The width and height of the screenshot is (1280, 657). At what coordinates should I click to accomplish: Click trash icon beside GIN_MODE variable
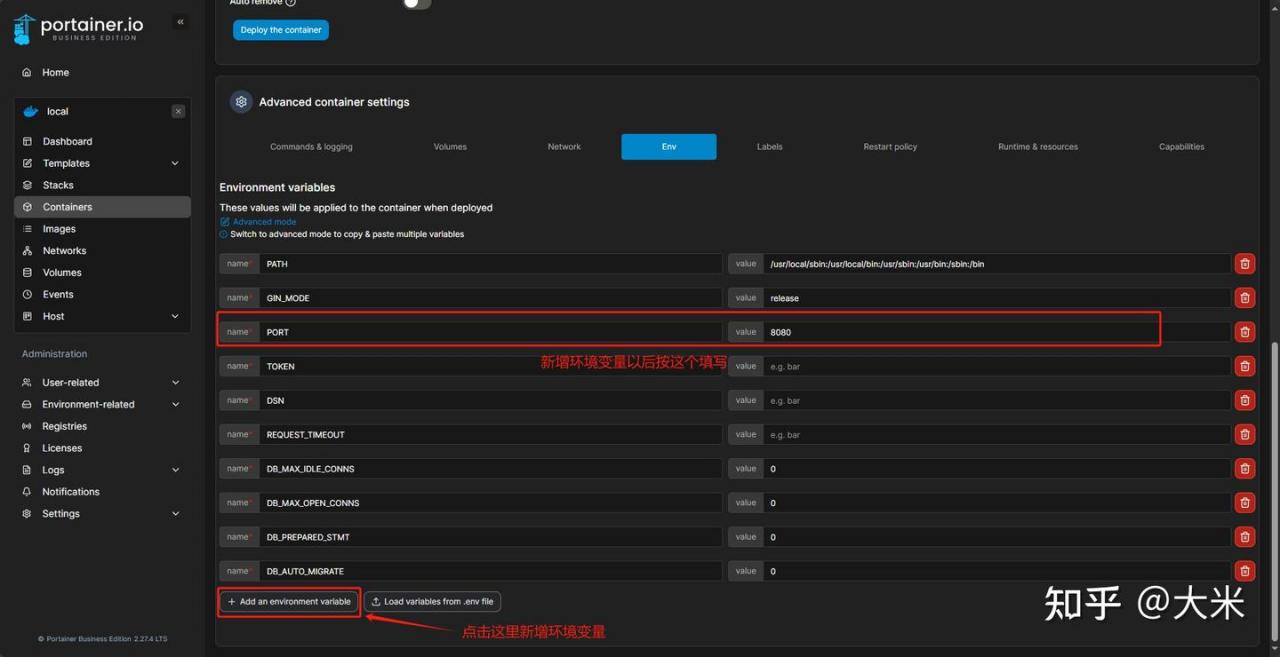click(x=1244, y=298)
